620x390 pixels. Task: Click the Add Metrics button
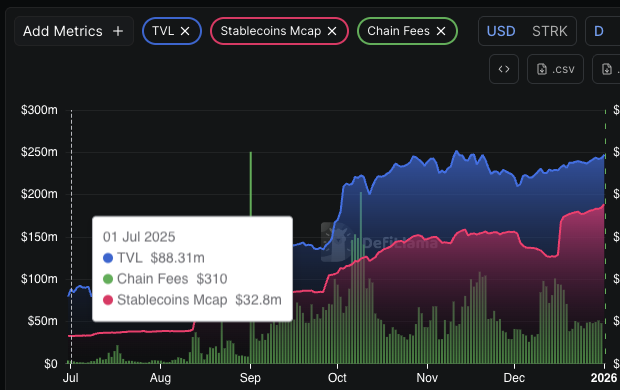tap(74, 31)
